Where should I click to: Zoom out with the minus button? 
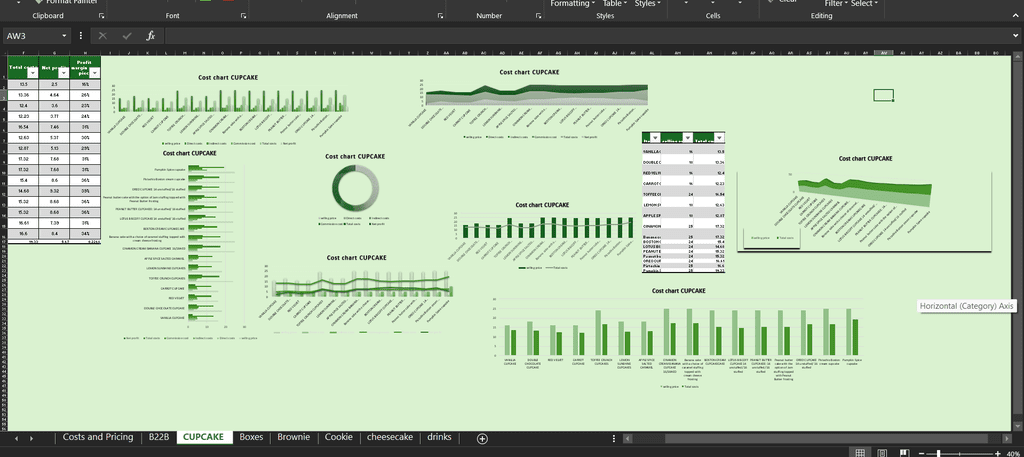[921, 453]
